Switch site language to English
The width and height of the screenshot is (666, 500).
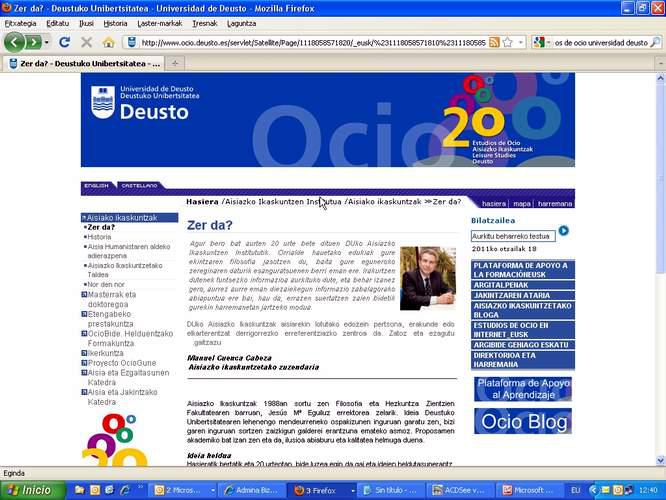[x=96, y=186]
